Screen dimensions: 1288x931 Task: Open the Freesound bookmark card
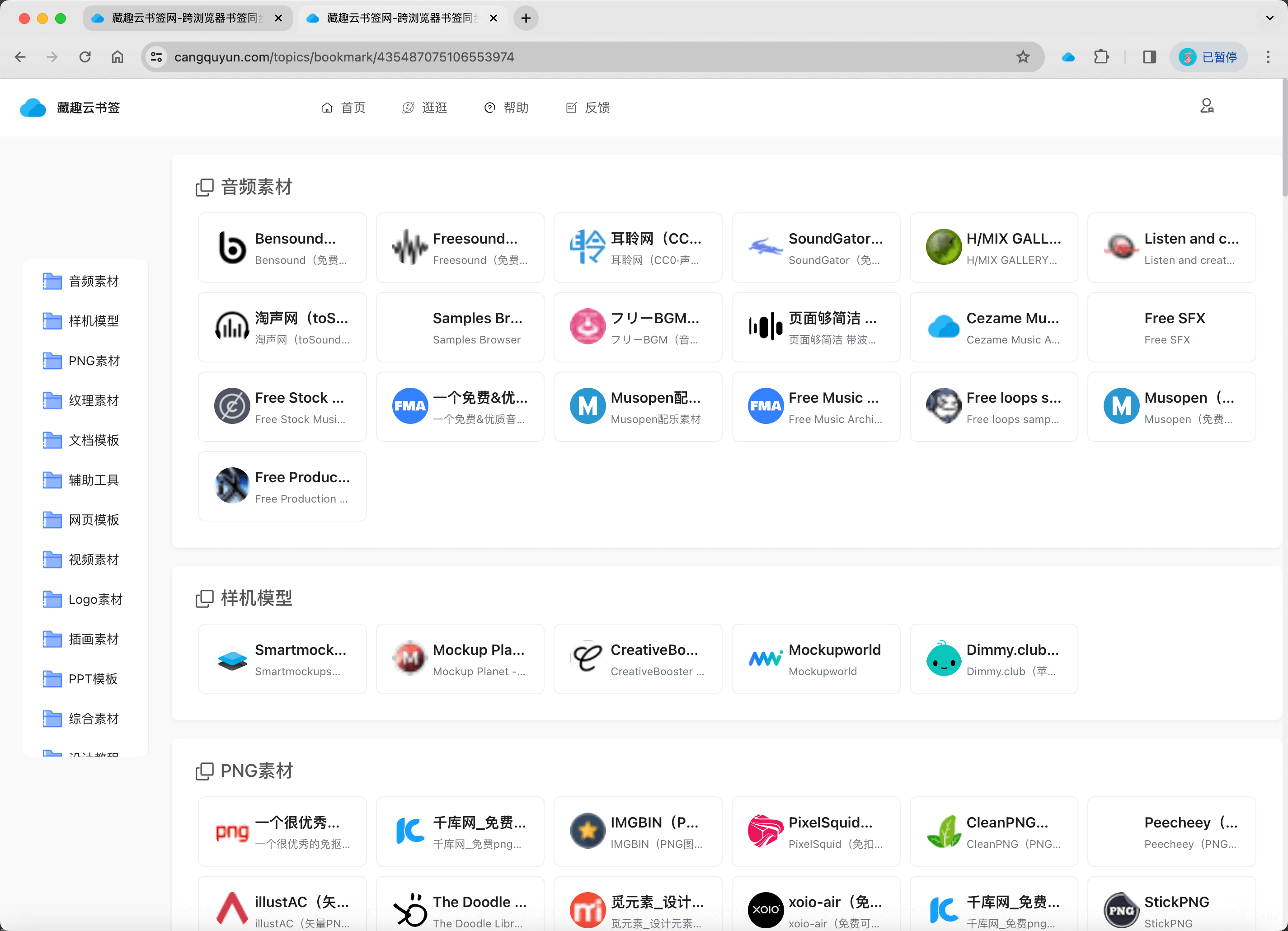(460, 248)
